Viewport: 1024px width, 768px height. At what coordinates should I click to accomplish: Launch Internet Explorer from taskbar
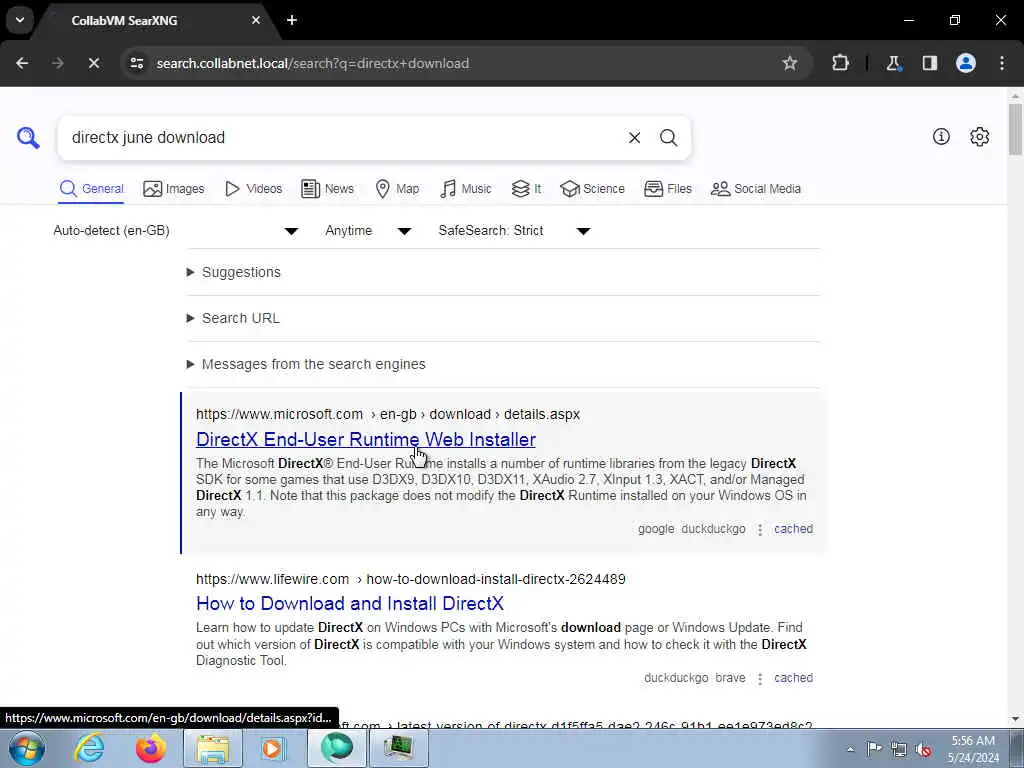coord(88,748)
